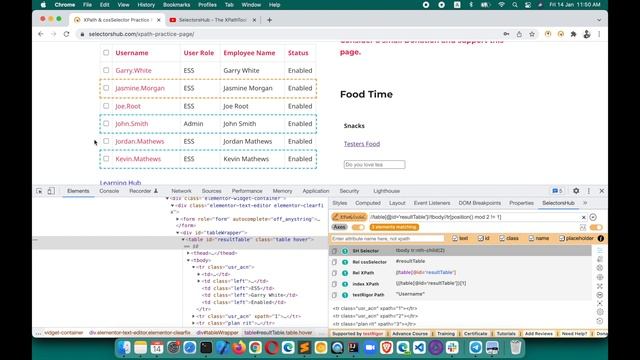Image resolution: width=640 pixels, height=360 pixels.
Task: Expand the tr class="plan rit" node
Action: (193, 323)
